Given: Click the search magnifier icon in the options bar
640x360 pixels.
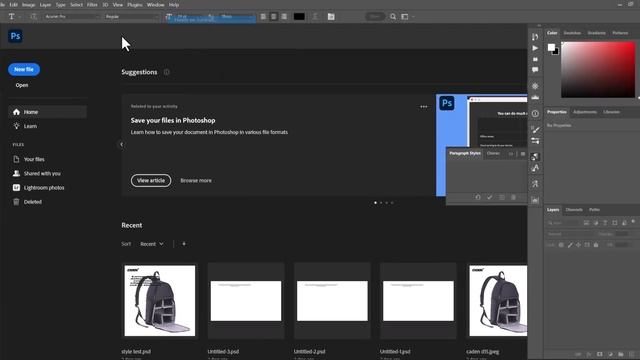Looking at the screenshot, I should click(393, 17).
